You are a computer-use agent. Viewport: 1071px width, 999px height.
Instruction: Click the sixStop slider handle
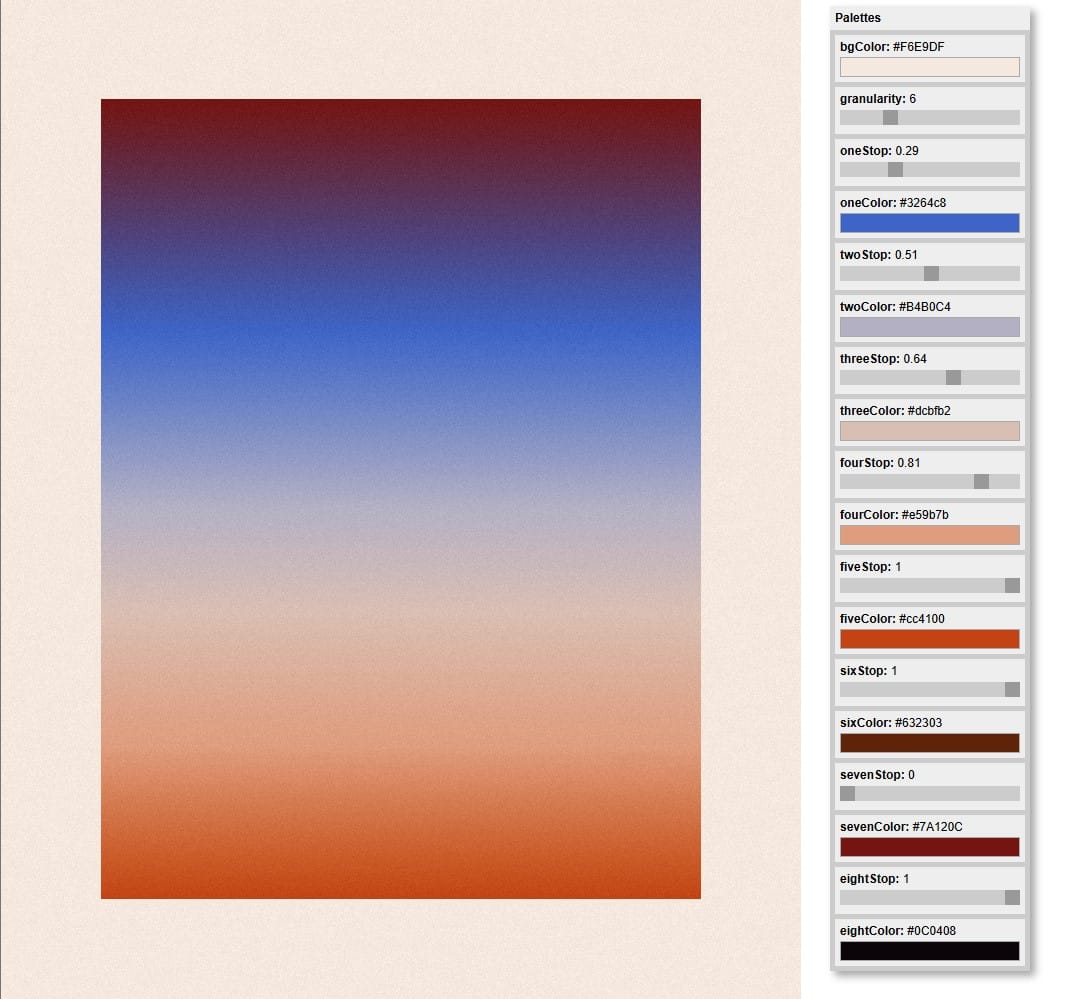click(1012, 689)
